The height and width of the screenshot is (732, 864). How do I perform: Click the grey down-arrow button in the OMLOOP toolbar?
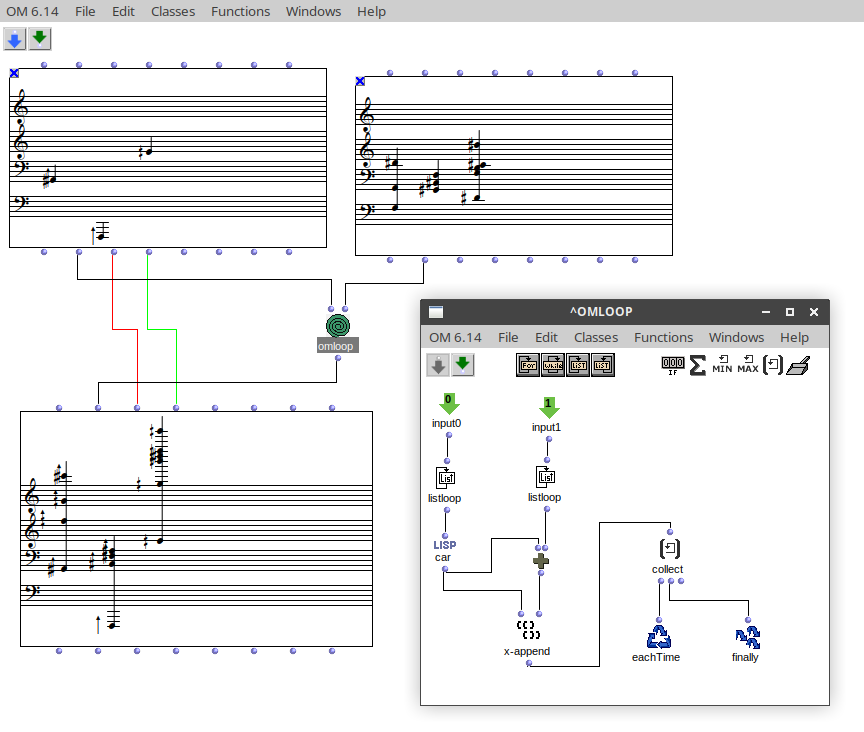point(438,365)
